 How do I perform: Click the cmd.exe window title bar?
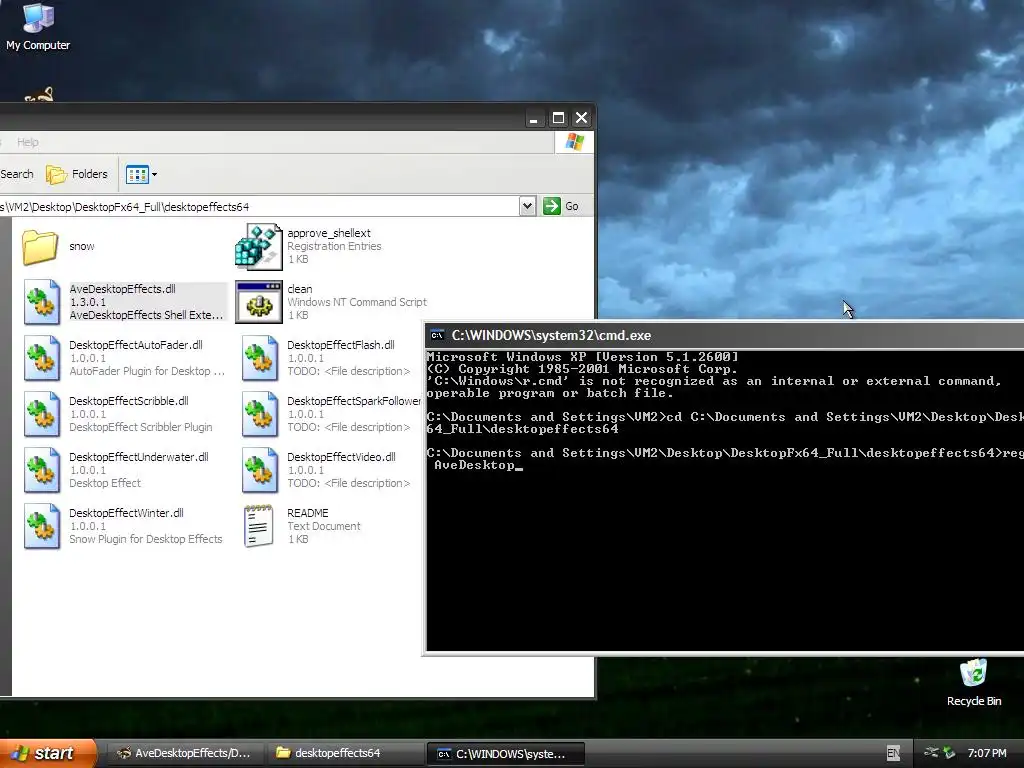point(724,336)
